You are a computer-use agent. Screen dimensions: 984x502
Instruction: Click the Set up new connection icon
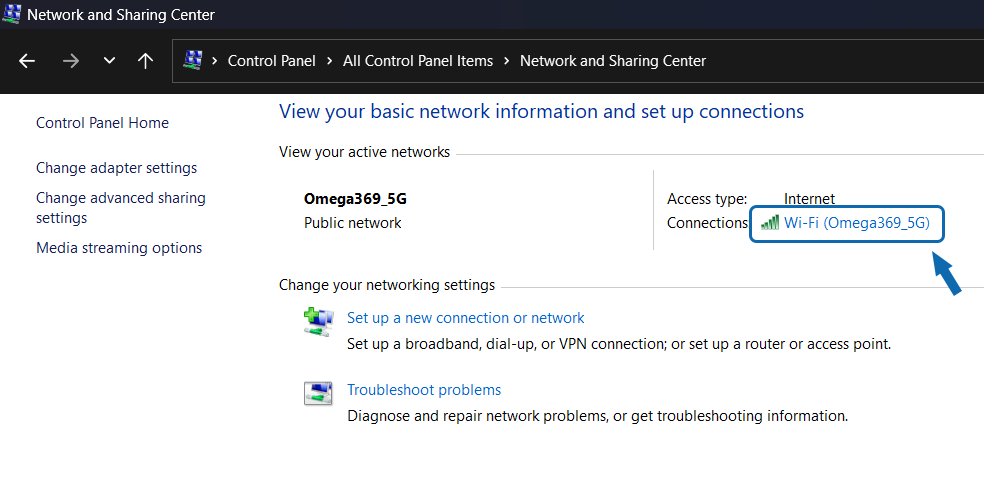(x=318, y=321)
